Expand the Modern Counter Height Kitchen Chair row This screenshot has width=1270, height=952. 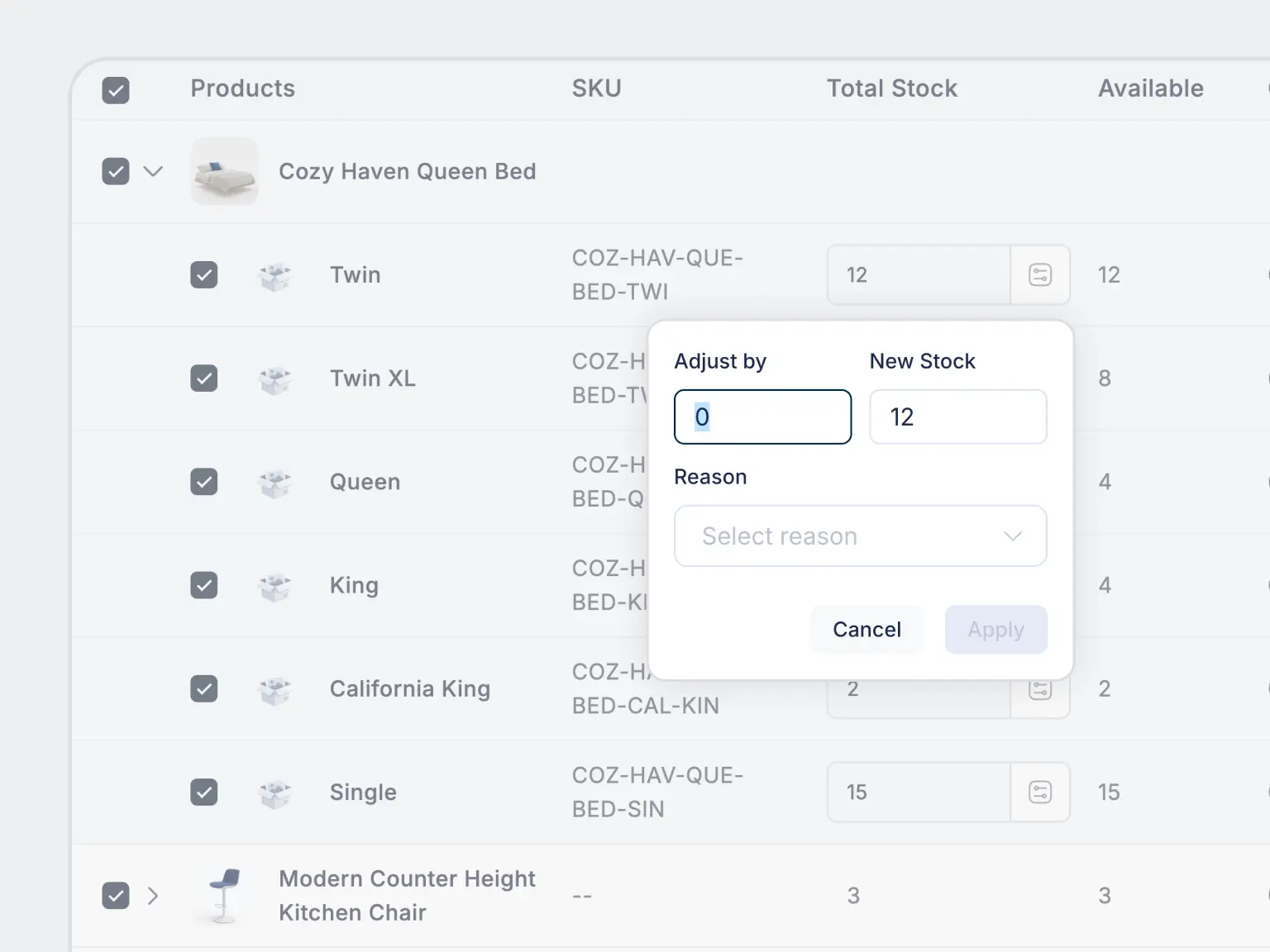coord(153,896)
